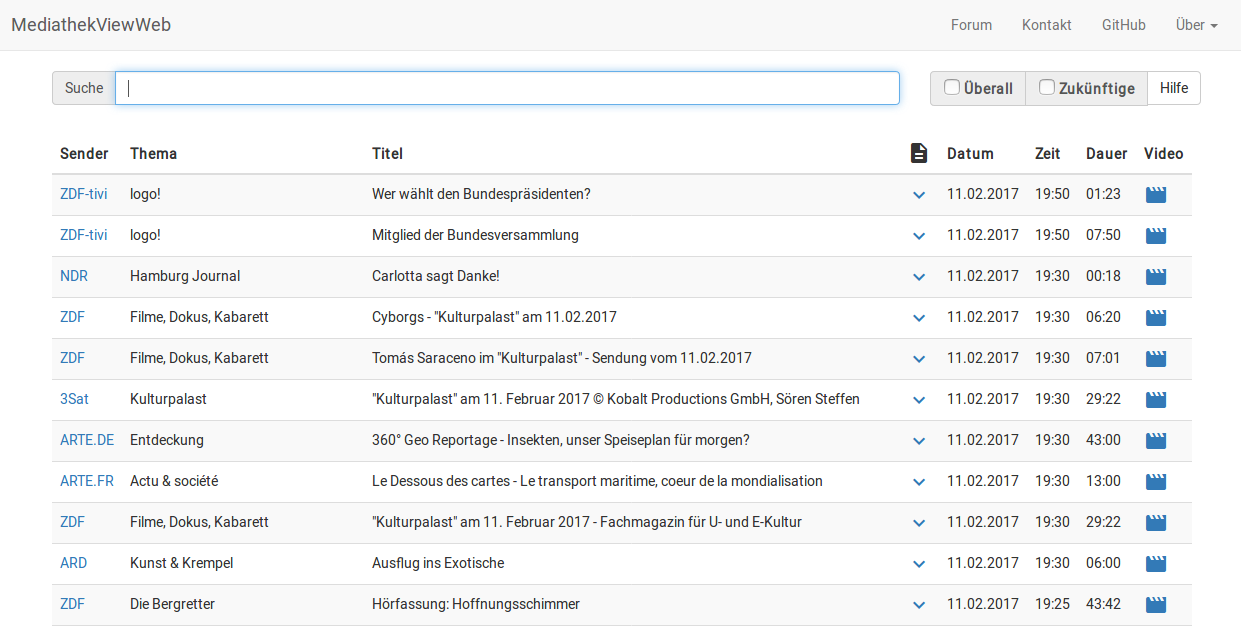Expand details for "Carlotta sagt Danke!"
1241x630 pixels.
(918, 276)
